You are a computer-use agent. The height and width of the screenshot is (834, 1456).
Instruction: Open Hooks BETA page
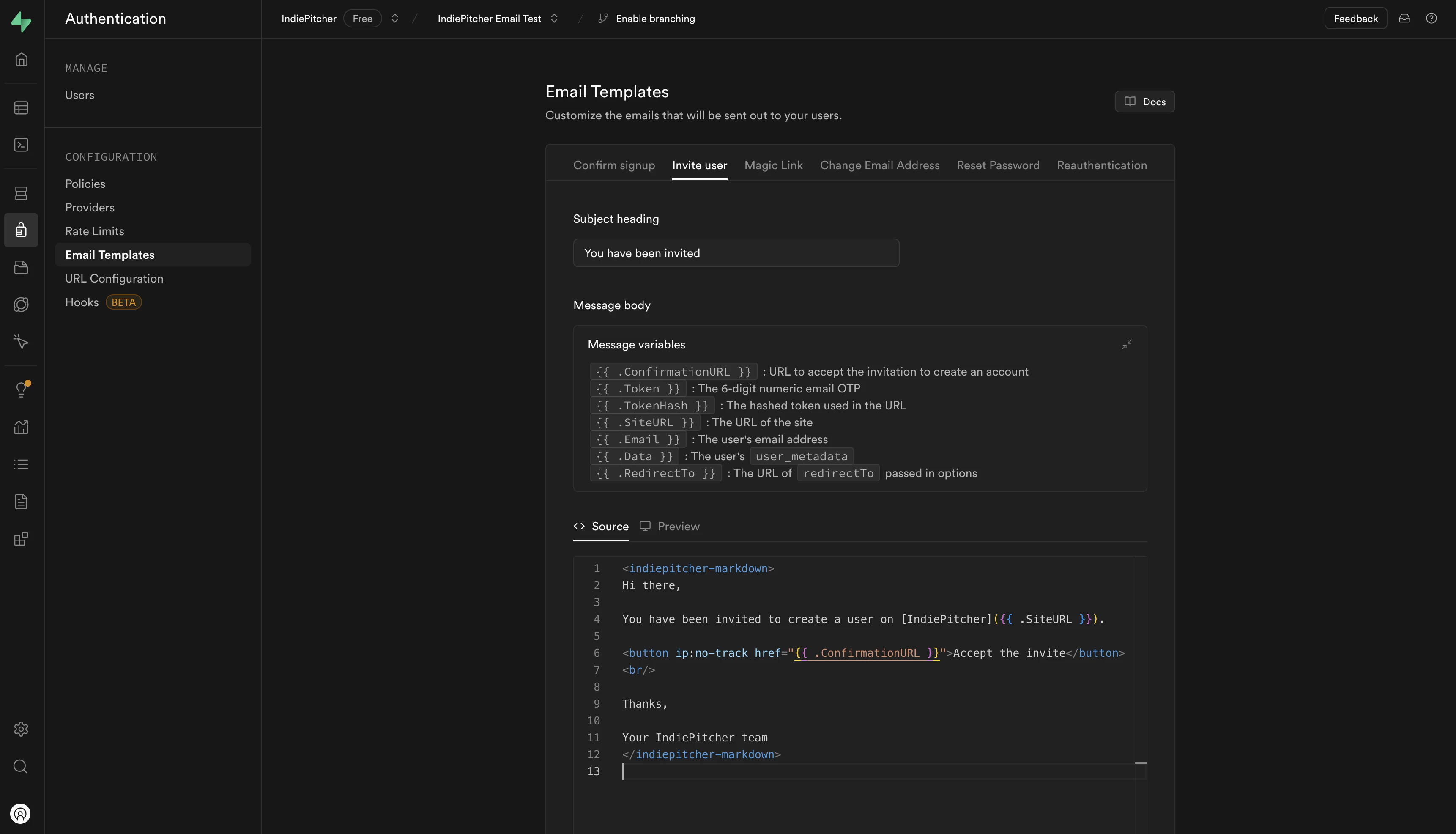pyautogui.click(x=103, y=302)
